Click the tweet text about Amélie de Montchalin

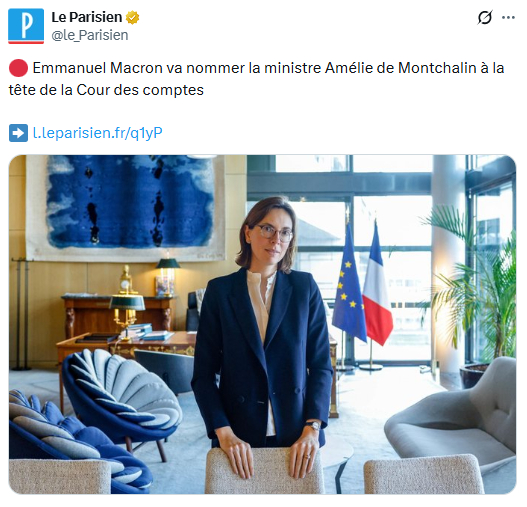(256, 79)
